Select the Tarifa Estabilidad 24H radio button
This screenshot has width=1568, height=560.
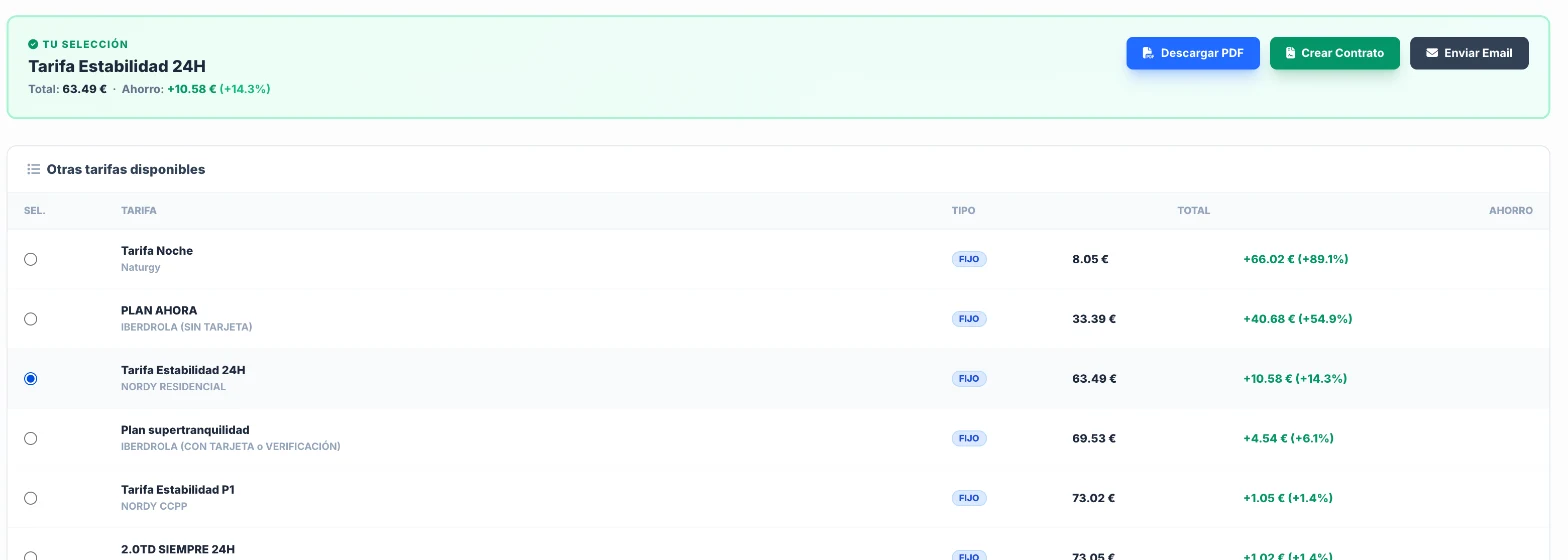click(30, 379)
